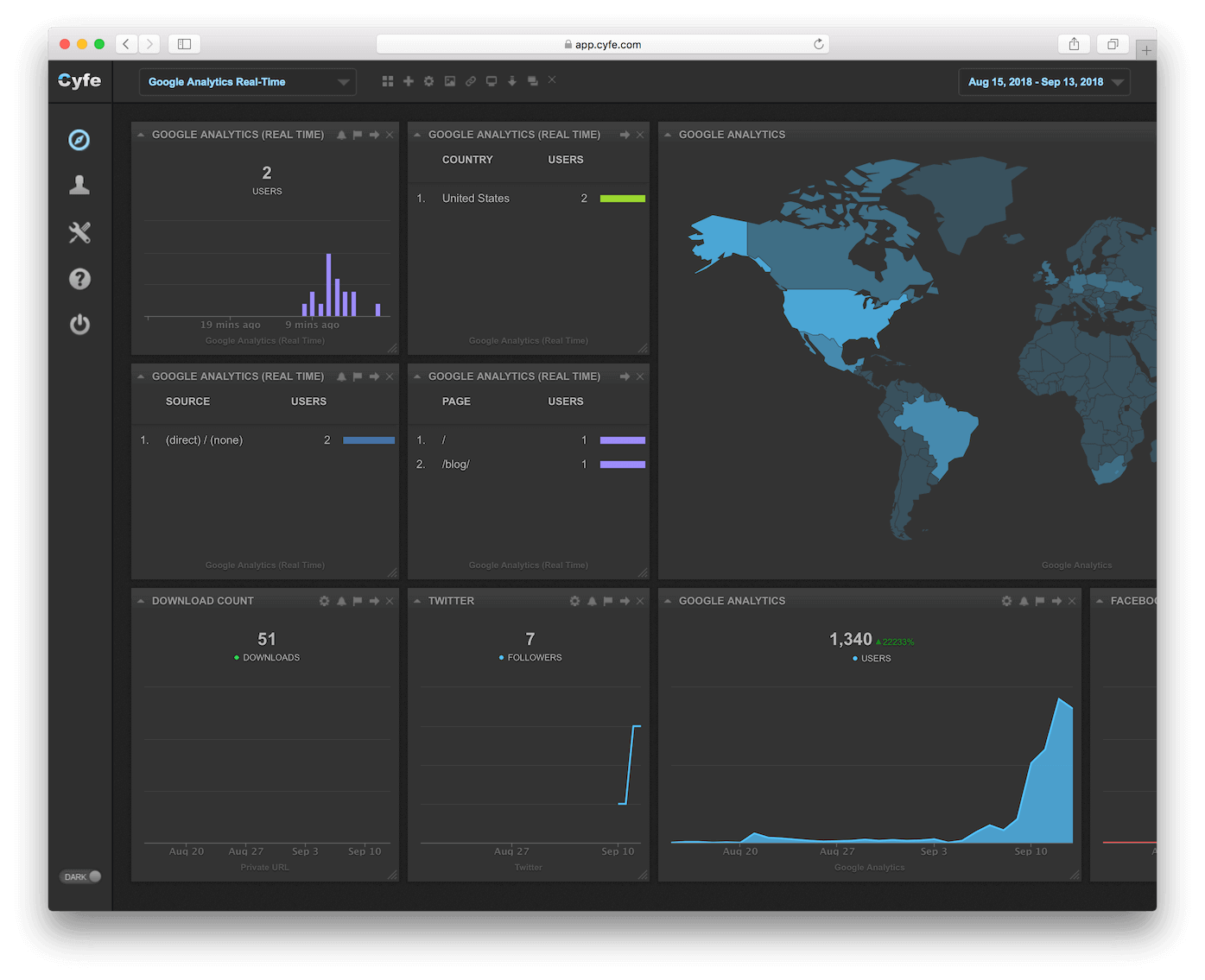
Task: Open the Google Analytics Real-Time dashboard dropdown
Action: [x=246, y=82]
